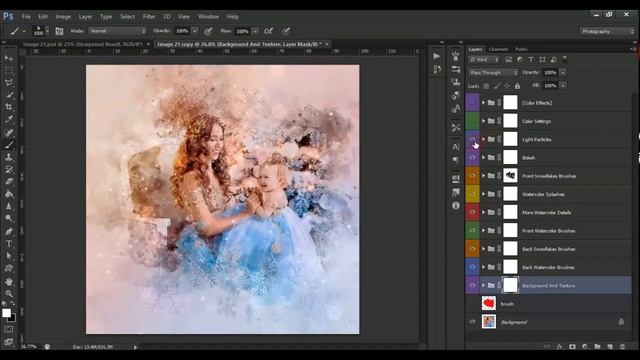The width and height of the screenshot is (640, 360).
Task: Select the Lasso tool
Action: [9, 83]
